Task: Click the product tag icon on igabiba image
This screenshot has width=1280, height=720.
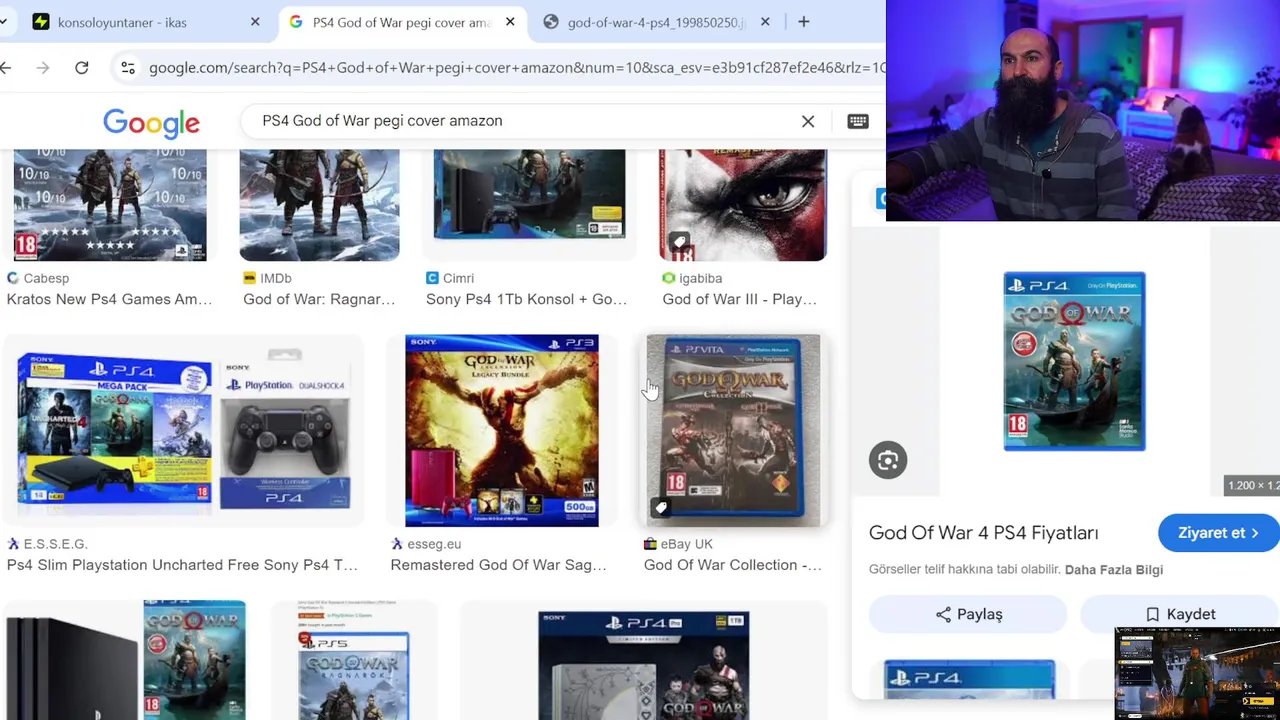Action: click(678, 242)
